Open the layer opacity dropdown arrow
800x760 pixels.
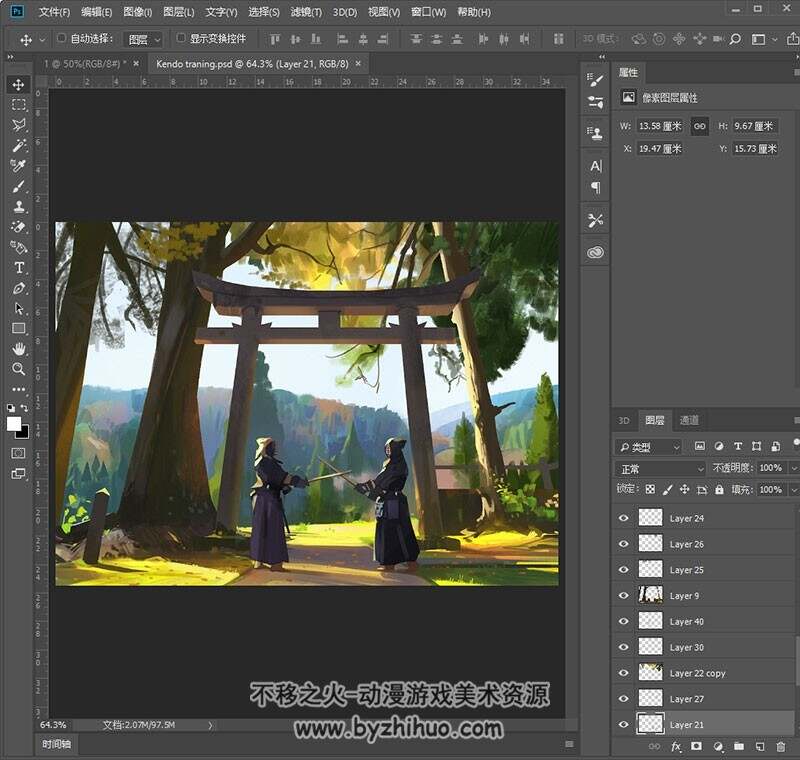[x=794, y=468]
